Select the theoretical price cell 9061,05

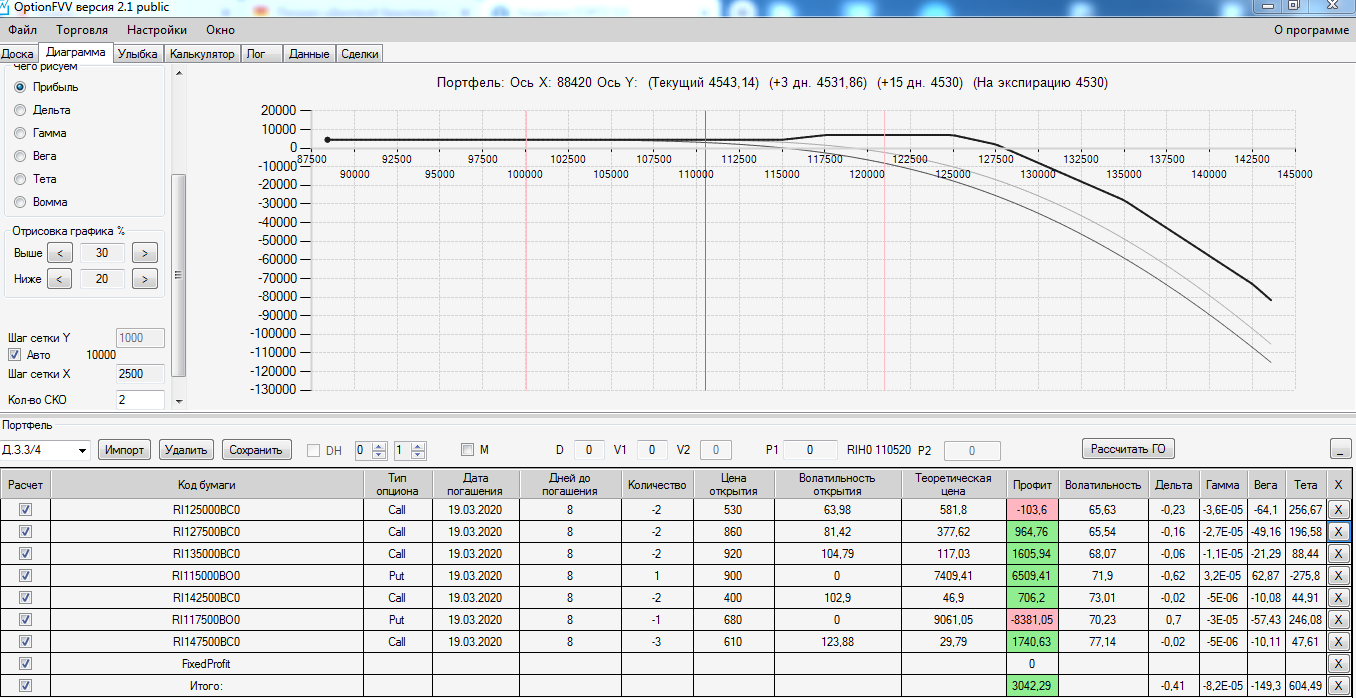[954, 619]
